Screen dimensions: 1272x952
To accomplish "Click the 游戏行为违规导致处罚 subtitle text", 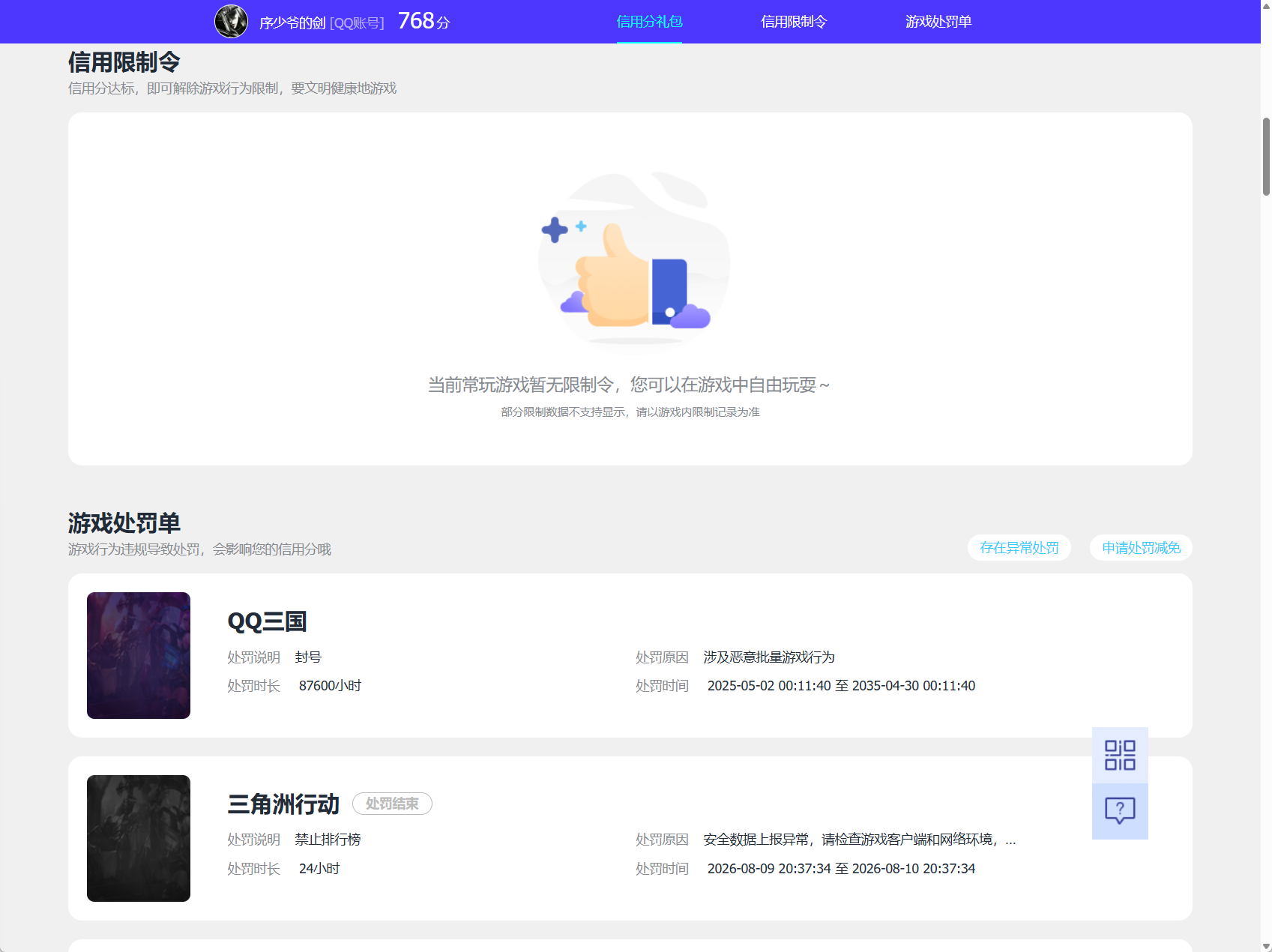I will (199, 549).
